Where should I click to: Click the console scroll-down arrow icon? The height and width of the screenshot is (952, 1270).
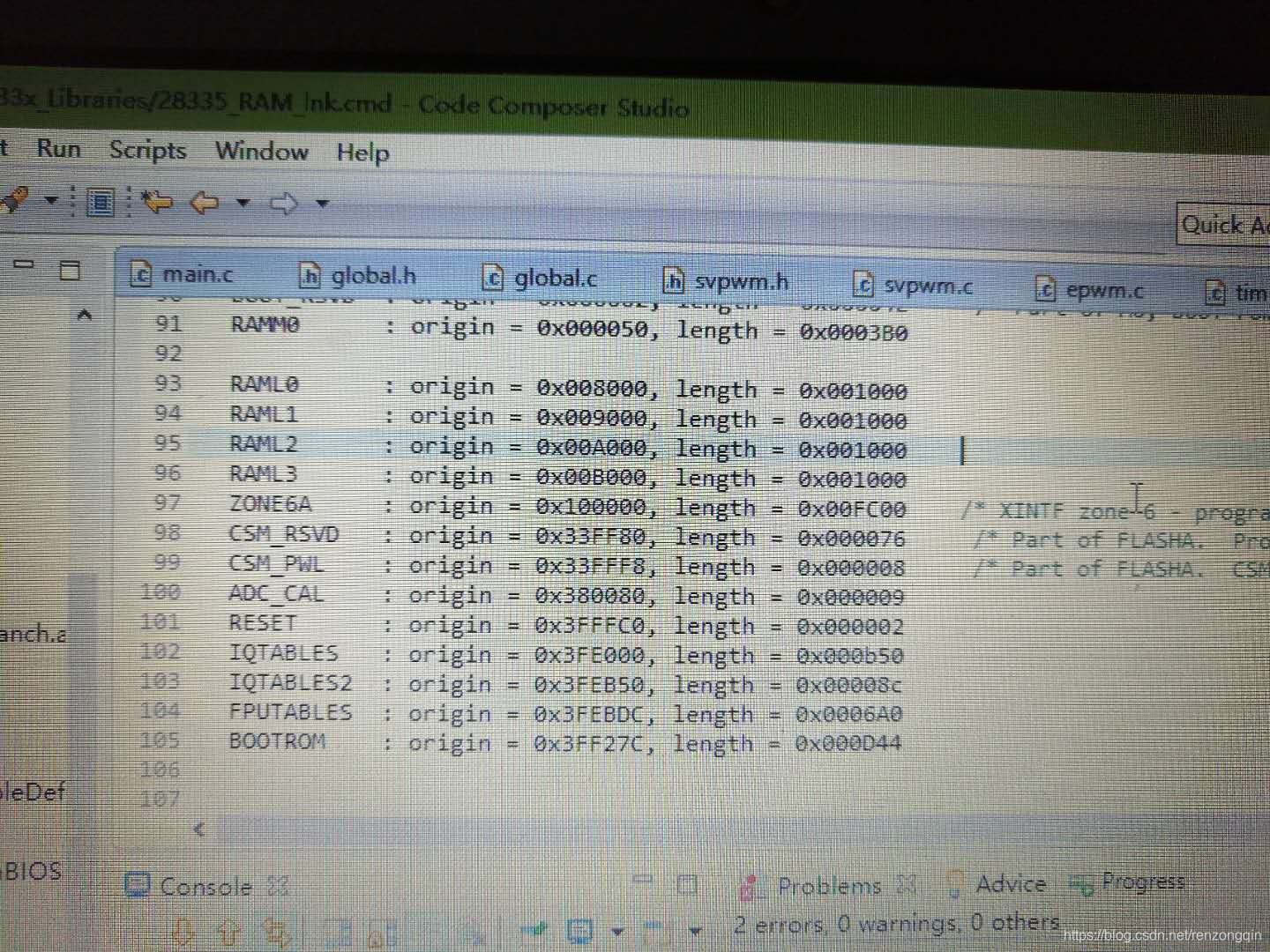[183, 931]
